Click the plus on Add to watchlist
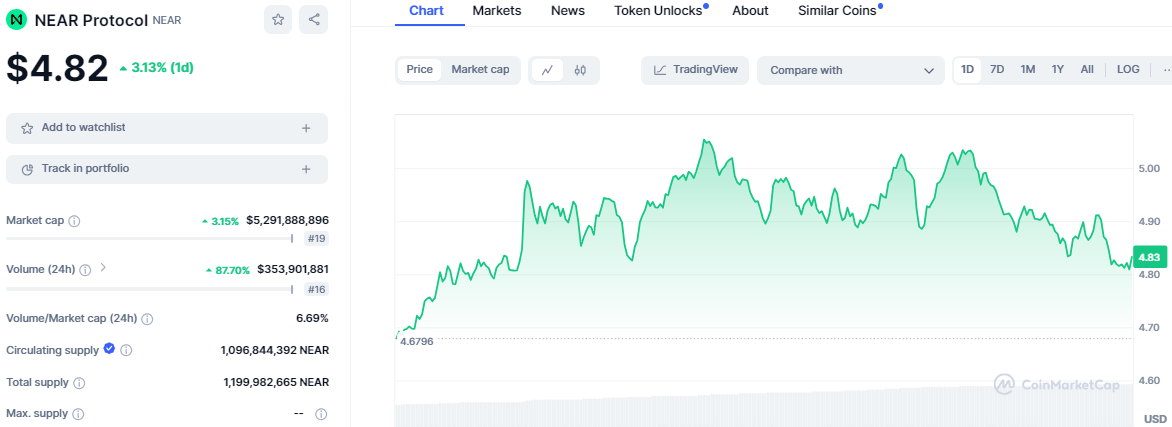Screen dimensions: 1172x427 tap(306, 128)
